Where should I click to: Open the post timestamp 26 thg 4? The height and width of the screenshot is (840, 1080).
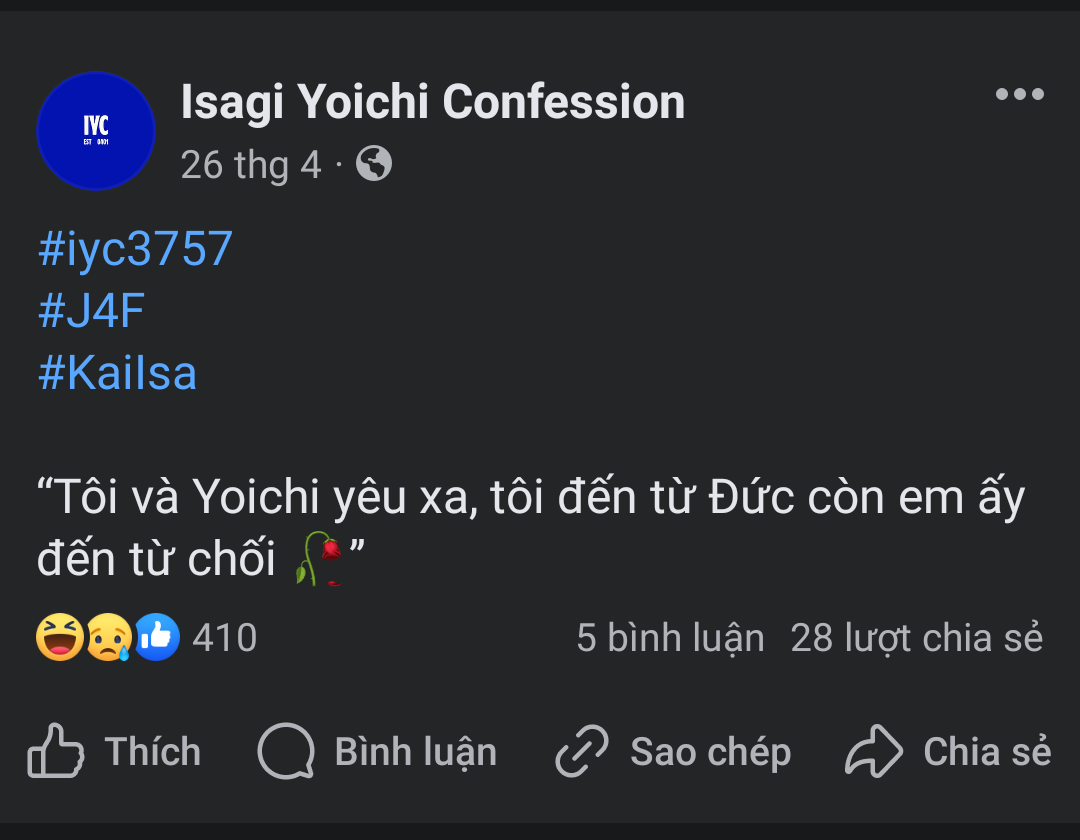pyautogui.click(x=251, y=164)
